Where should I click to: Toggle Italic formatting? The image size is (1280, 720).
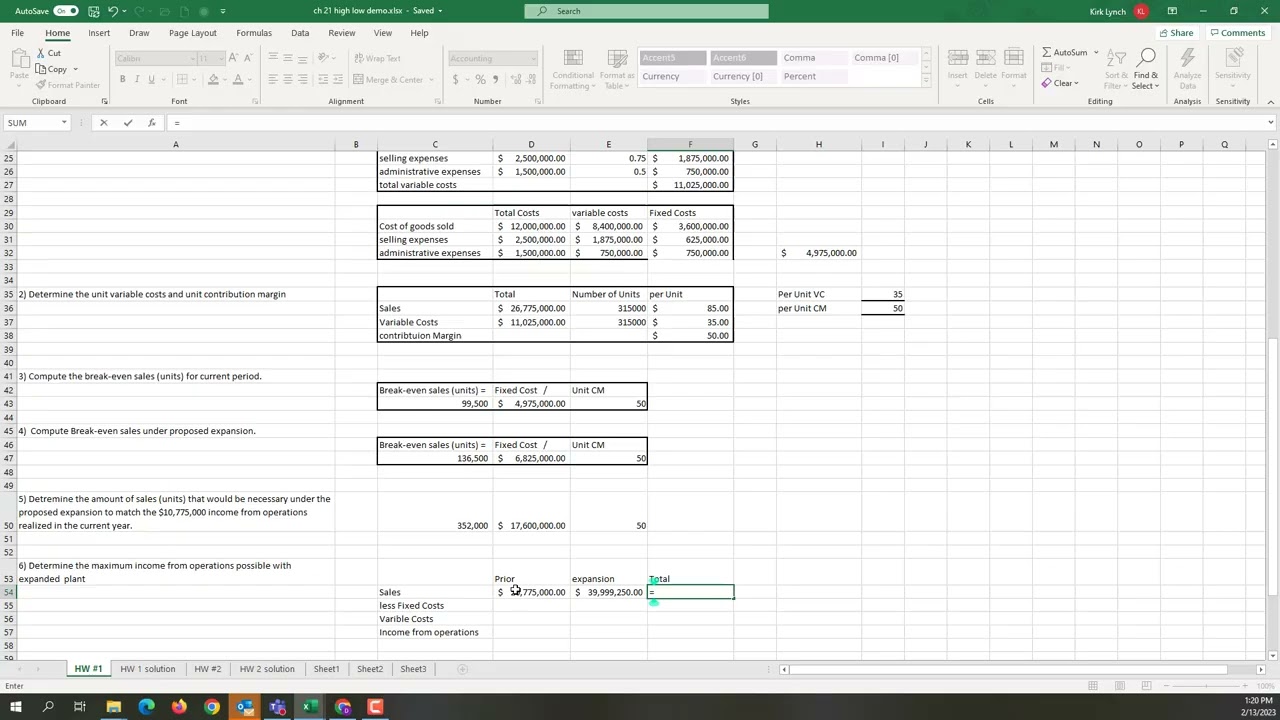point(137,80)
